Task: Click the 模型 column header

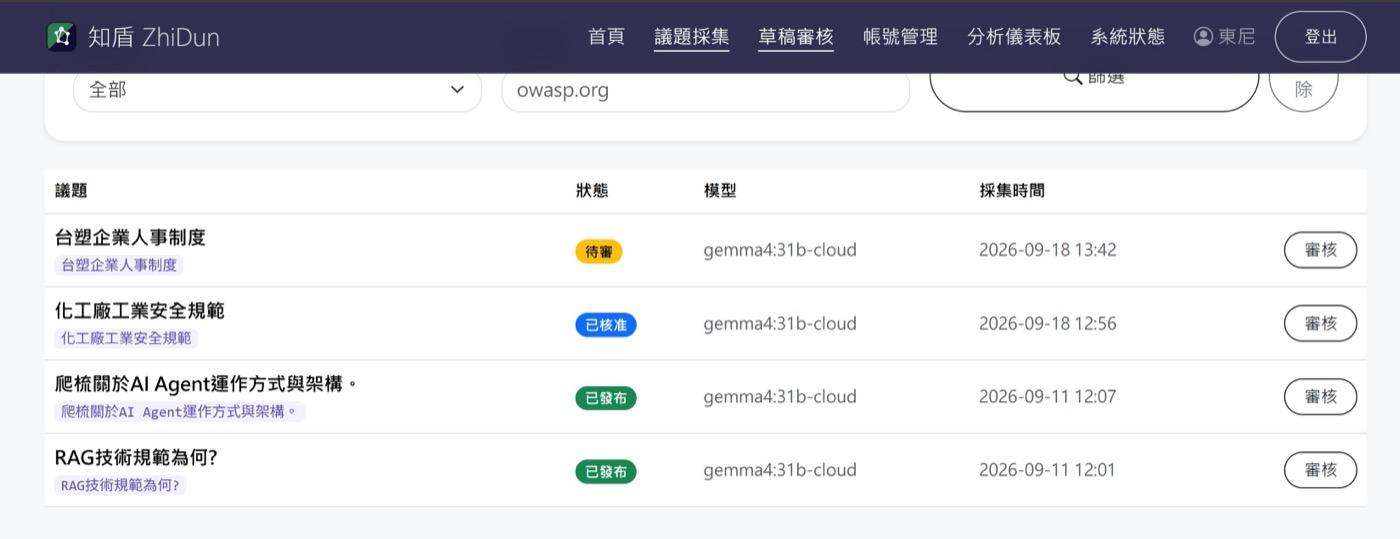Action: point(720,190)
